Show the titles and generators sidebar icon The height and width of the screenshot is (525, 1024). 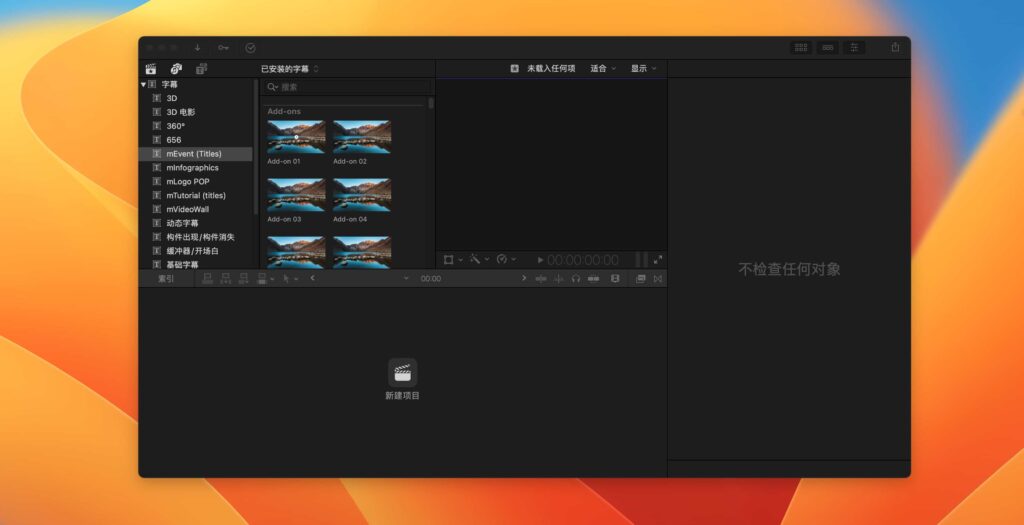202,69
